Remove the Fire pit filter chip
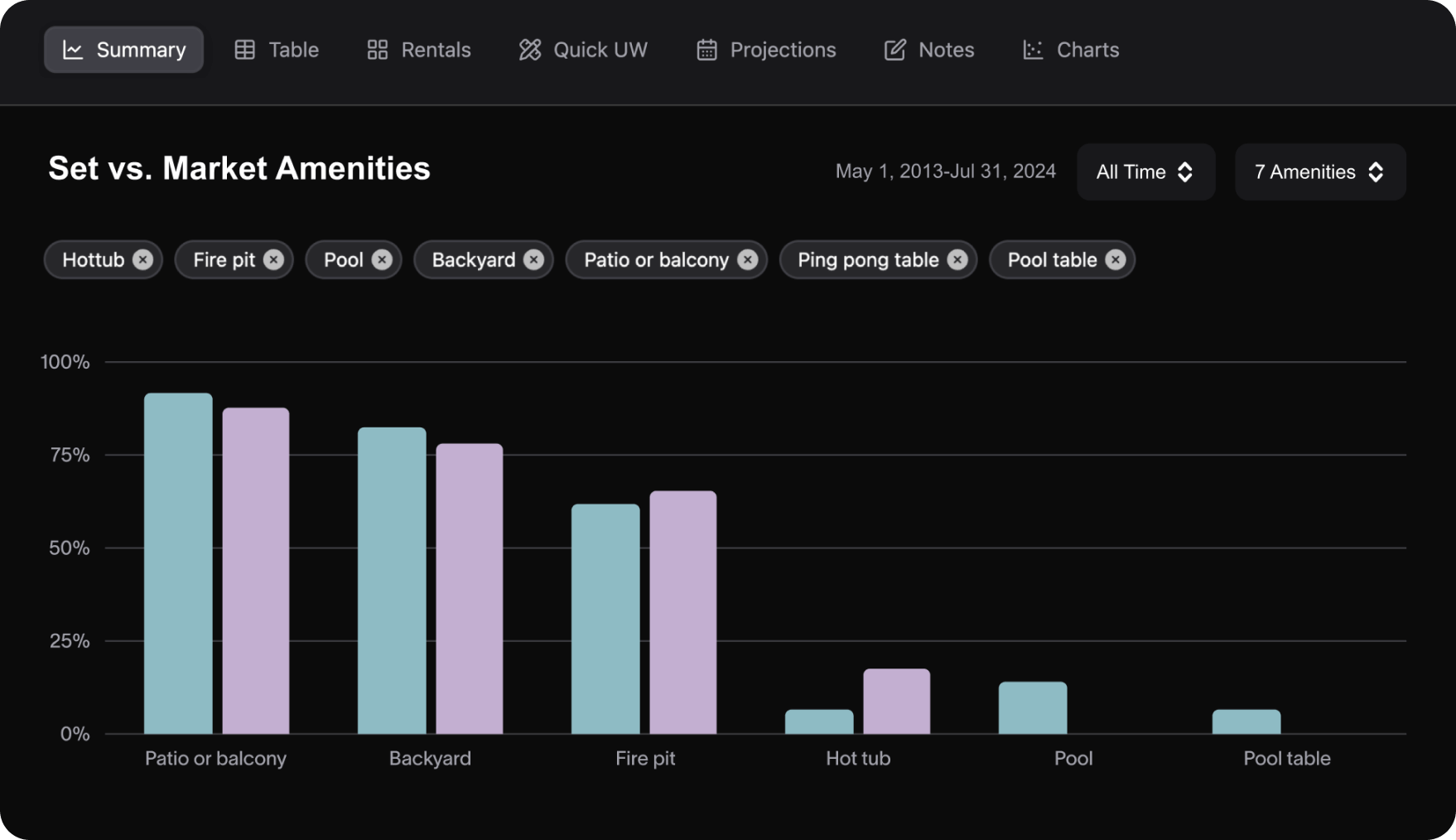The height and width of the screenshot is (840, 1456). tap(273, 260)
